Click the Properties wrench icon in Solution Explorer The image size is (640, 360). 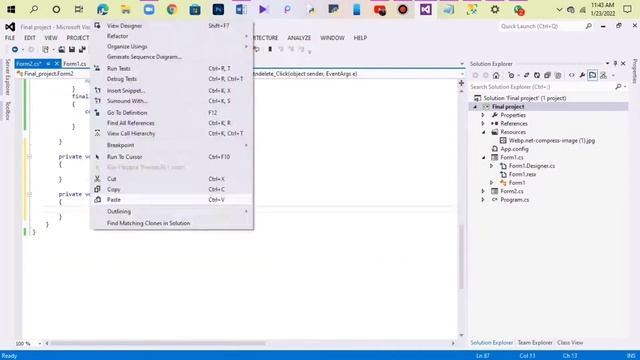(582, 75)
